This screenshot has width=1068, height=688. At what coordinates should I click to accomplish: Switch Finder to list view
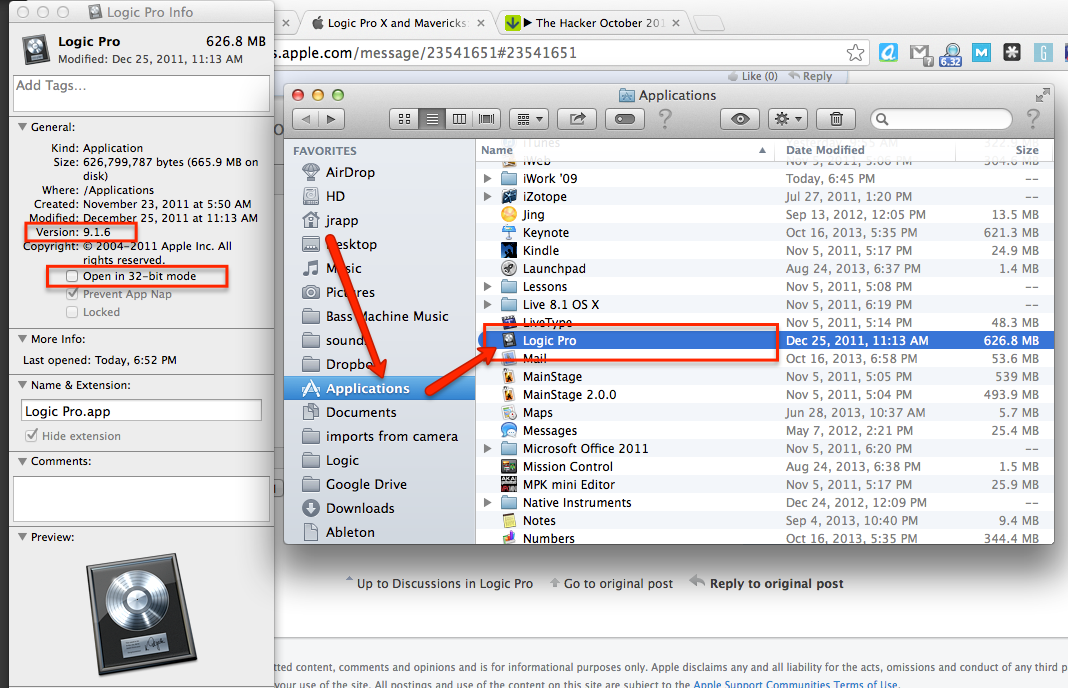432,119
